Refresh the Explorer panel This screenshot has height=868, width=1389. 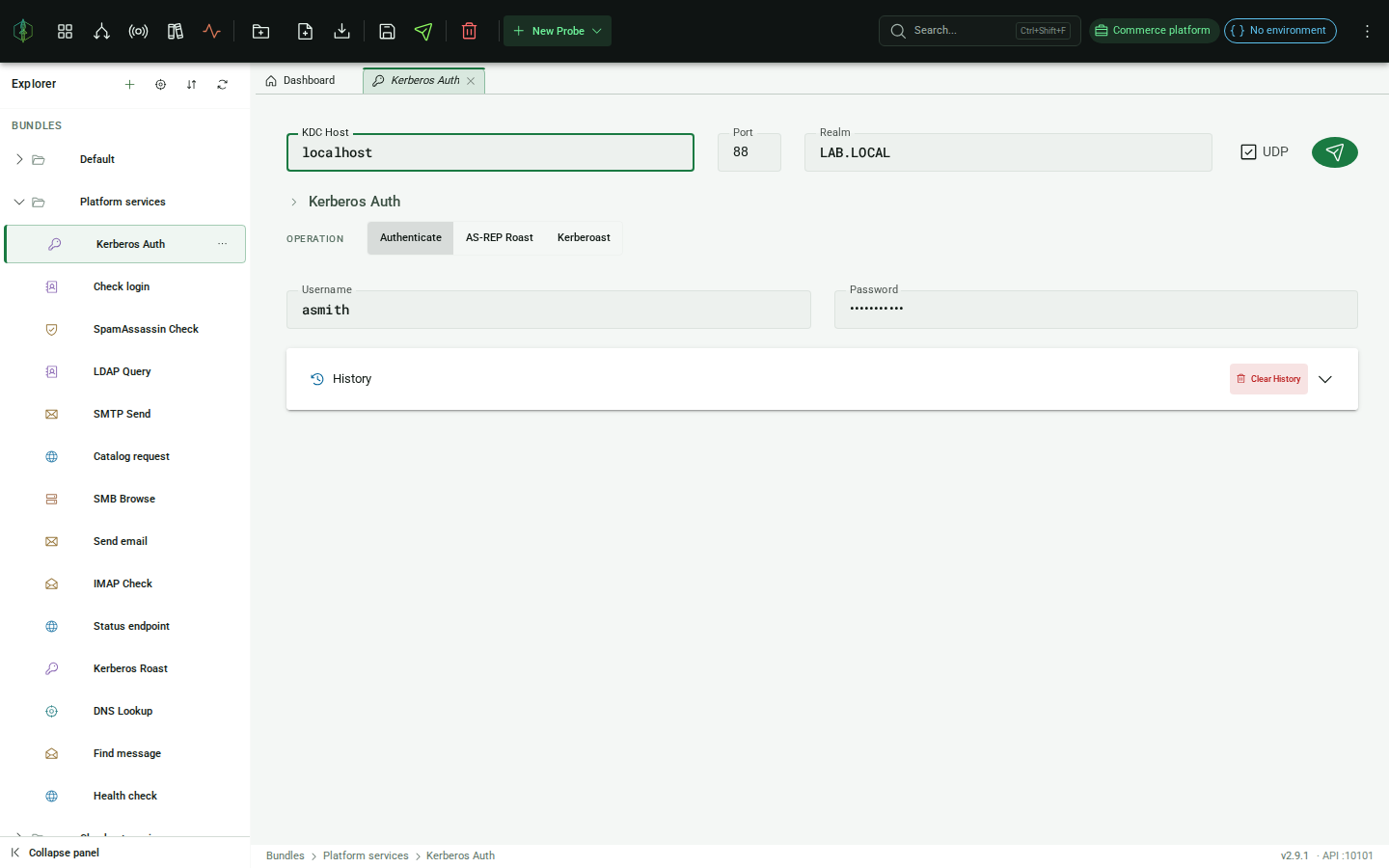coord(222,84)
